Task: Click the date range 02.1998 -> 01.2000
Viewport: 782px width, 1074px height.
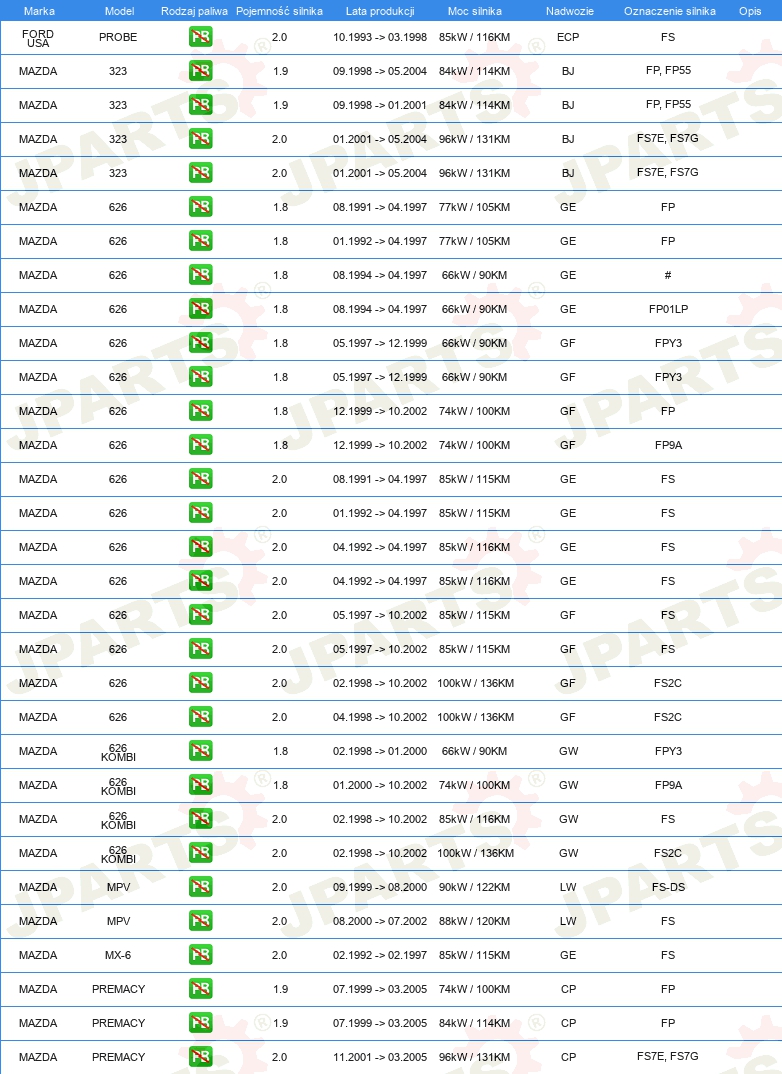Action: pyautogui.click(x=380, y=751)
